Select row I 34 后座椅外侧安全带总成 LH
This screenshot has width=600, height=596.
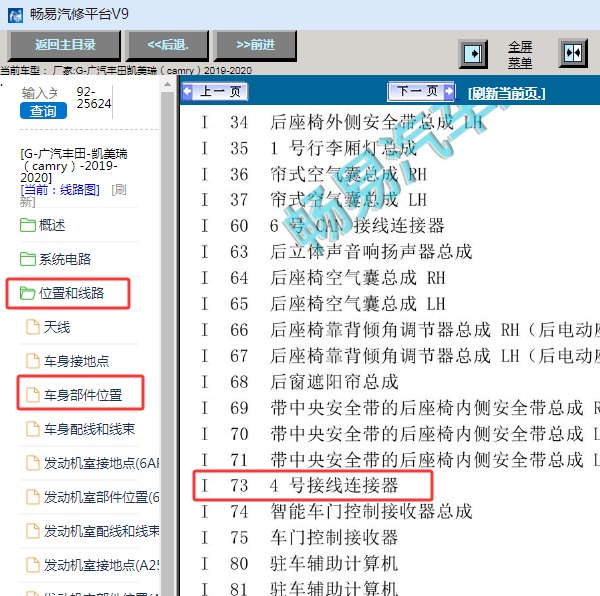[342, 122]
